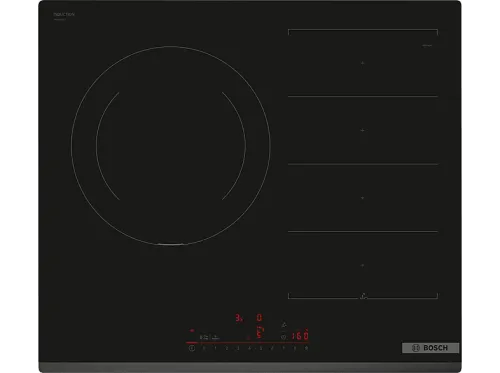Tap the bottom flex zone cross marker
500x373 pixels.
pyautogui.click(x=363, y=265)
